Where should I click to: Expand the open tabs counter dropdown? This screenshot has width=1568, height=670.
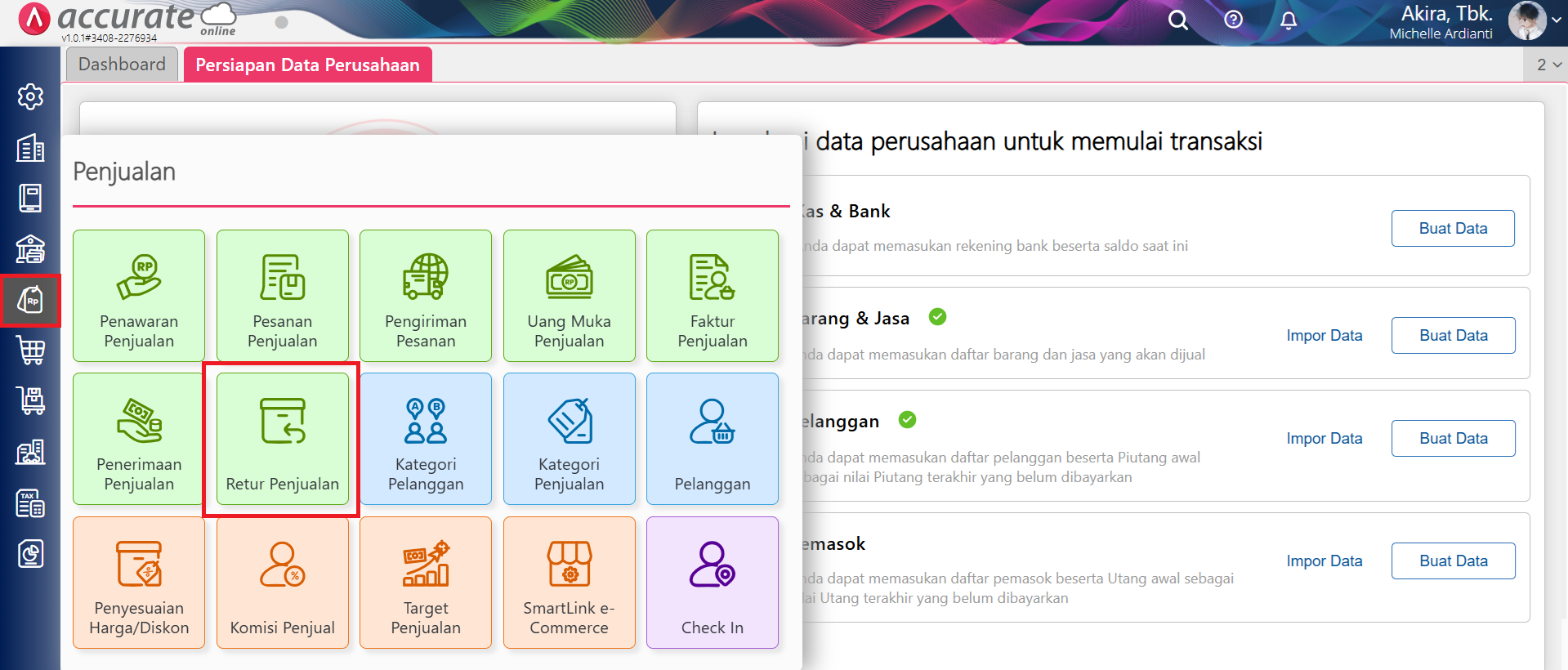point(1548,65)
